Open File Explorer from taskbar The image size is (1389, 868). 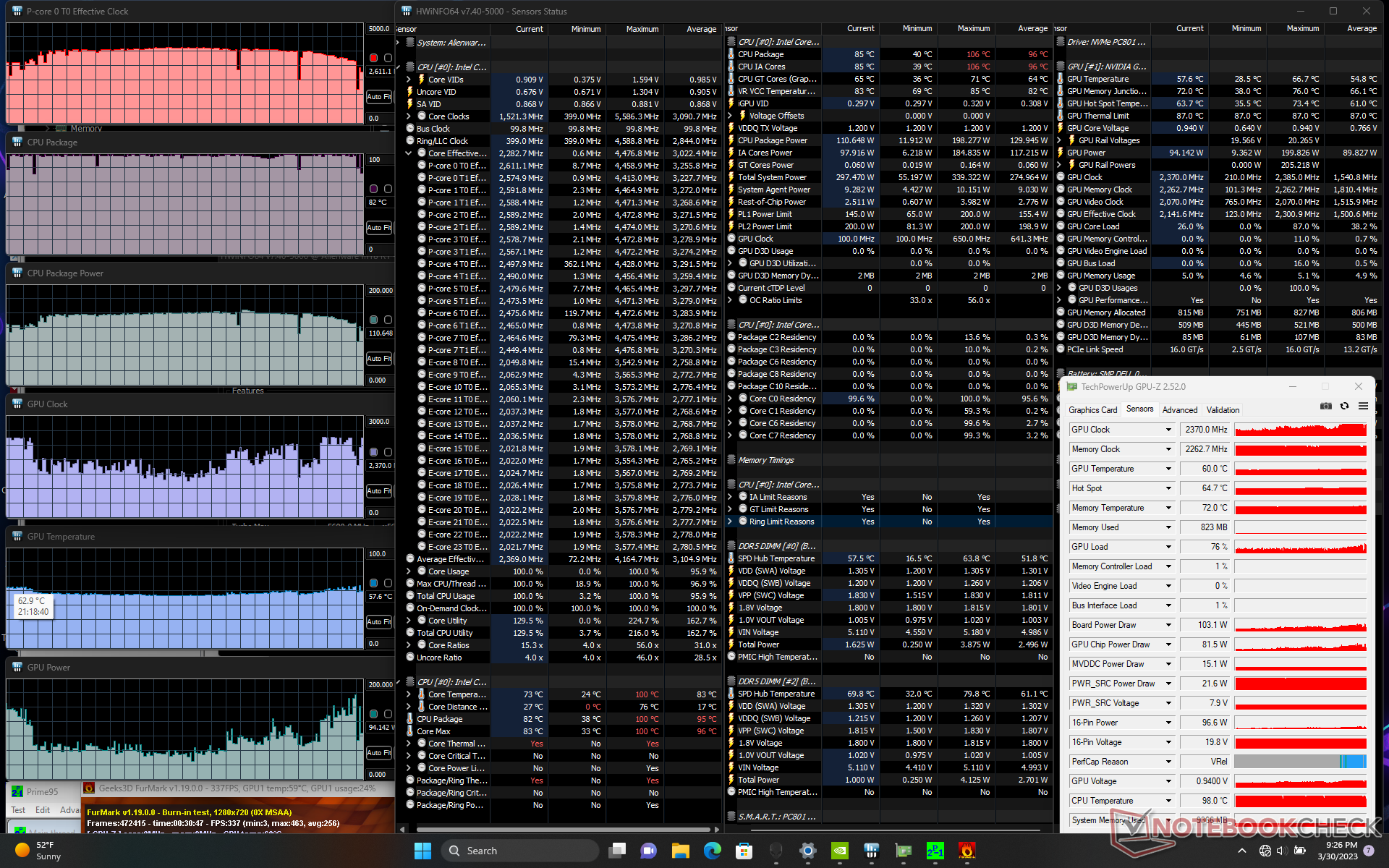coord(680,851)
